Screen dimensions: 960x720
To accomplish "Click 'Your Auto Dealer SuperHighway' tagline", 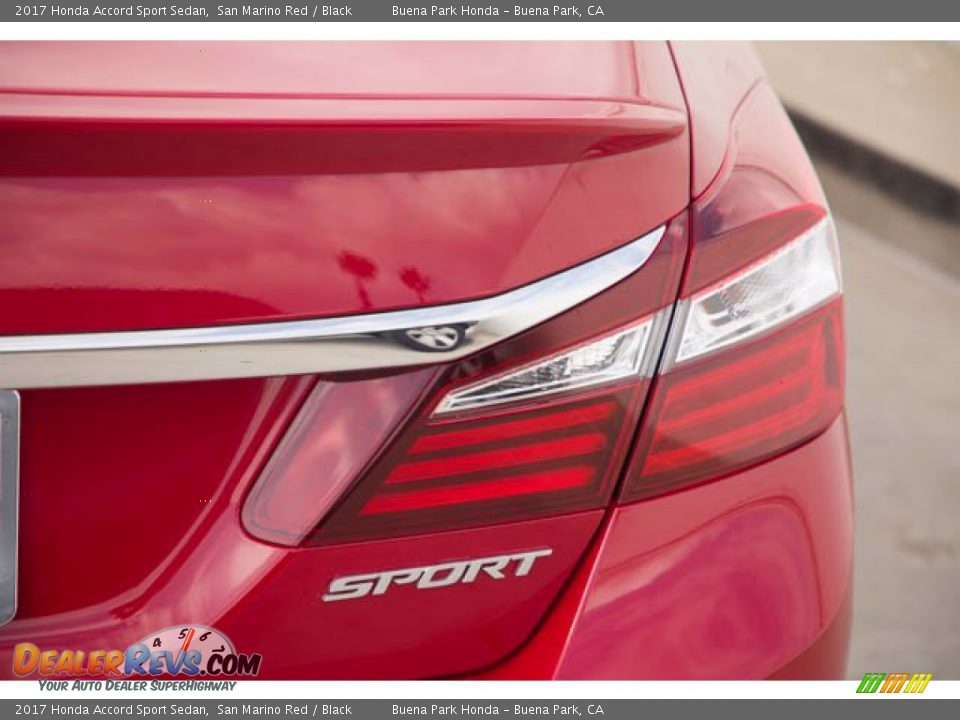I will (137, 685).
